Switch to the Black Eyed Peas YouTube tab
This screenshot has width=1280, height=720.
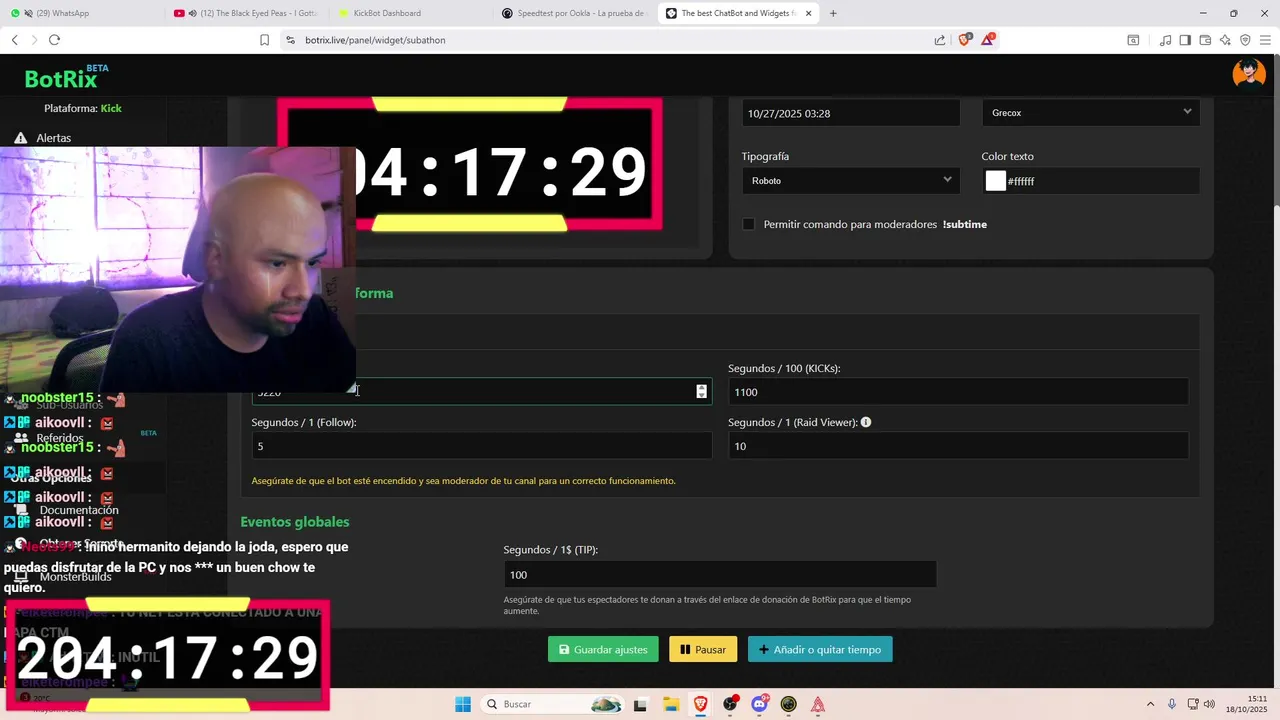[246, 13]
